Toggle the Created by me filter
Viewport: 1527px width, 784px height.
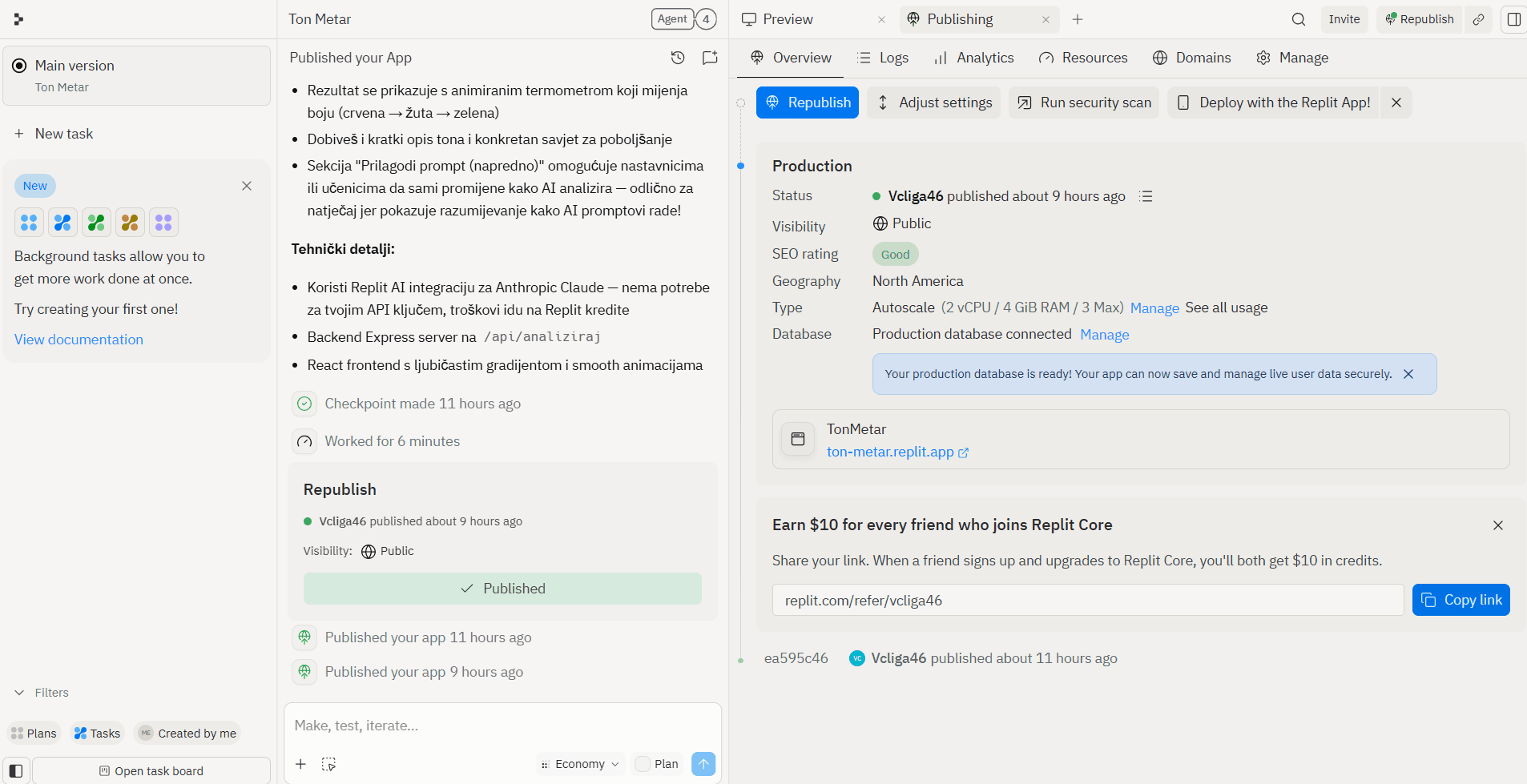click(188, 734)
